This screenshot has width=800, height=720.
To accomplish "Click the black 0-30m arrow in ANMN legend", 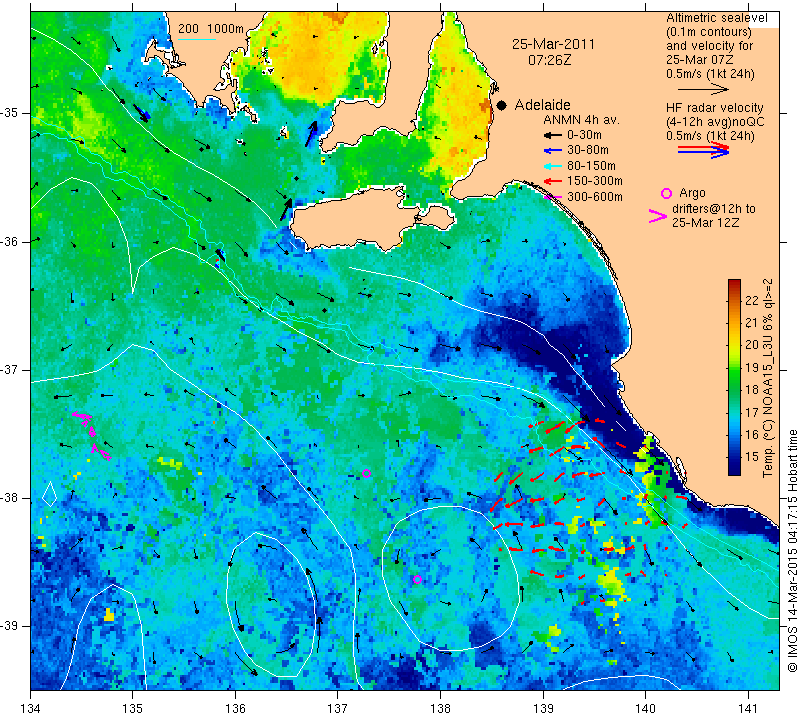I will 552,135.
